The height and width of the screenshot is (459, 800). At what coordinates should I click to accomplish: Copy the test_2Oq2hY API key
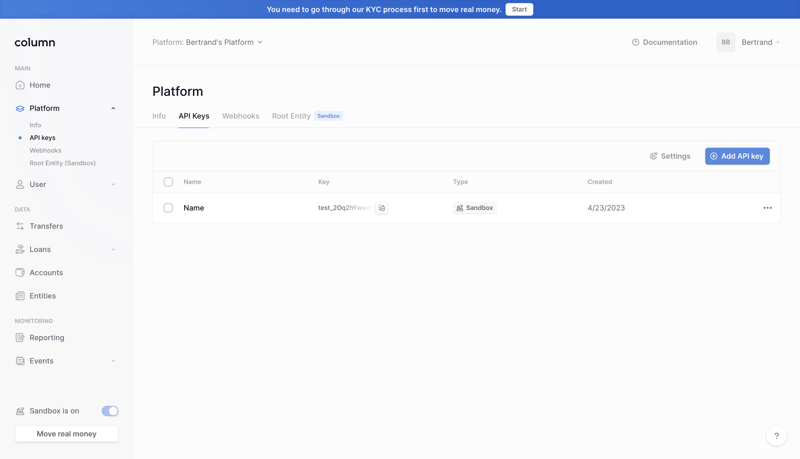point(382,208)
